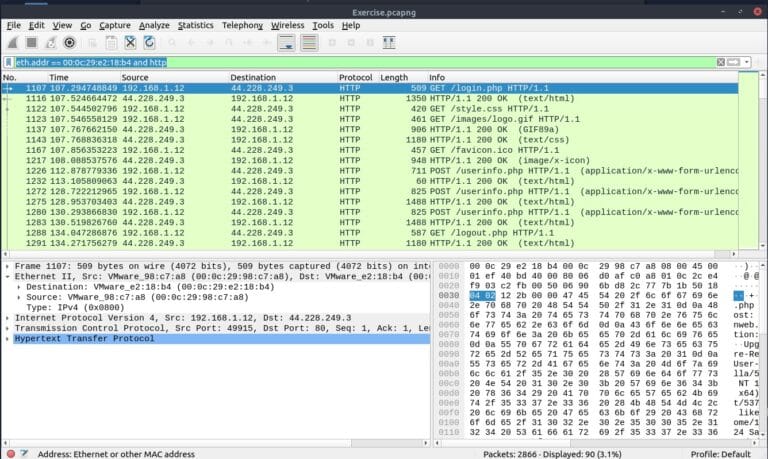Viewport: 768px width, 459px height.
Task: Open capture file properties status icon
Action: (24, 454)
